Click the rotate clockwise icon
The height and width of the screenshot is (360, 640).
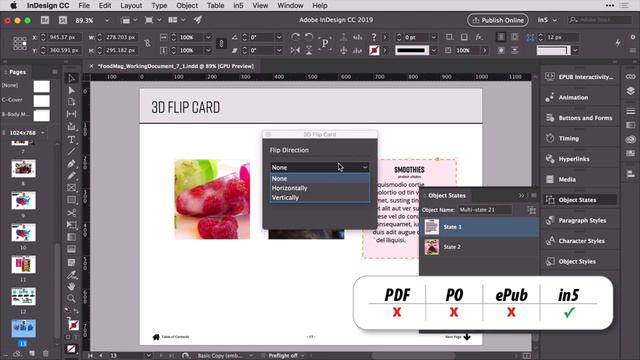tap(295, 37)
